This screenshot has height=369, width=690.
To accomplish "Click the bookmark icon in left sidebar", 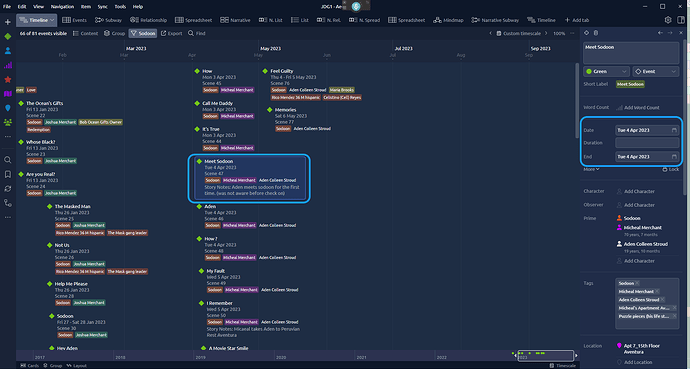I will coord(7,174).
